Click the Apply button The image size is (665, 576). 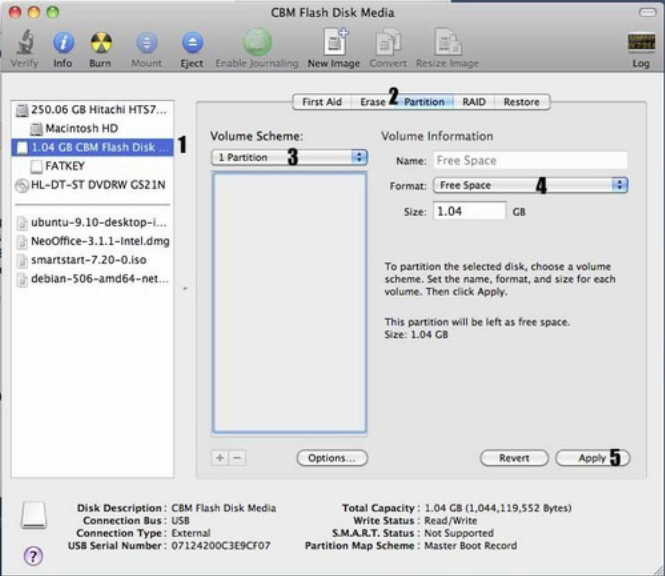592,458
